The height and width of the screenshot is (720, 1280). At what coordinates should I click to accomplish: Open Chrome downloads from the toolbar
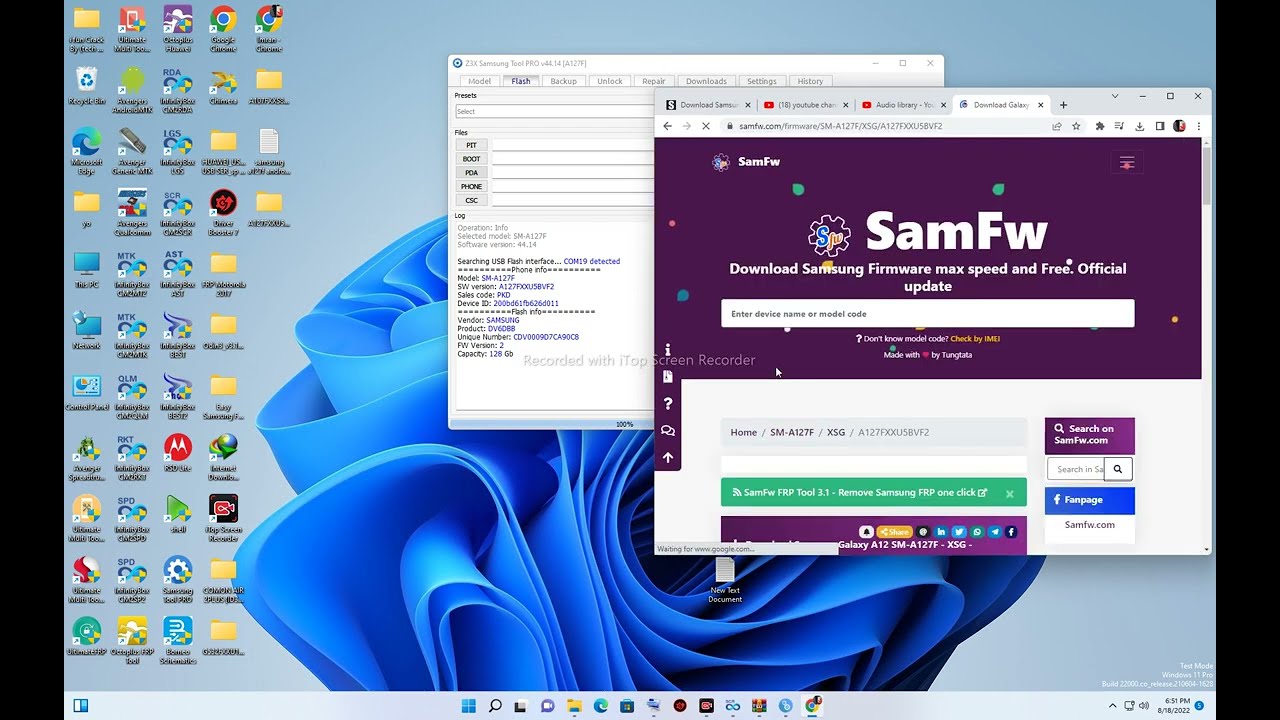click(x=1139, y=126)
